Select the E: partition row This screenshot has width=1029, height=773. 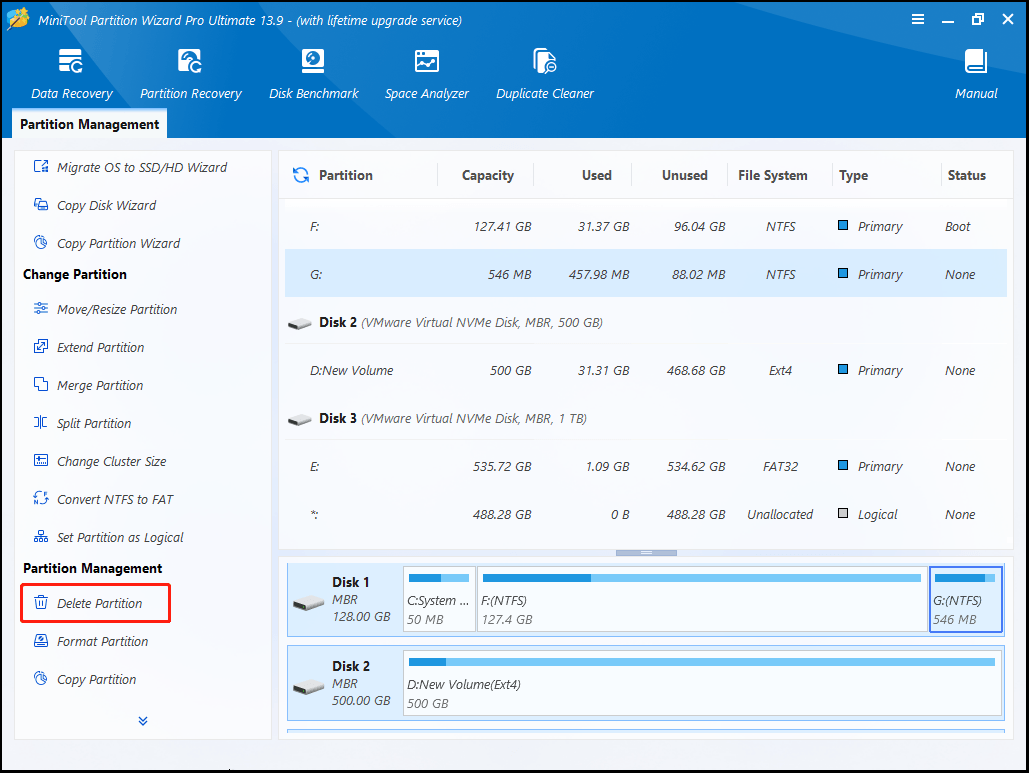(x=646, y=467)
